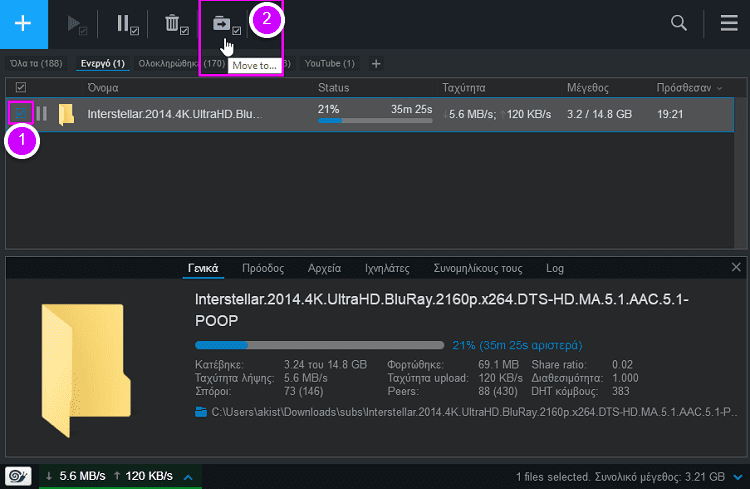Expand the speed panel arrow in status bar
750x489 pixels.
point(188,477)
